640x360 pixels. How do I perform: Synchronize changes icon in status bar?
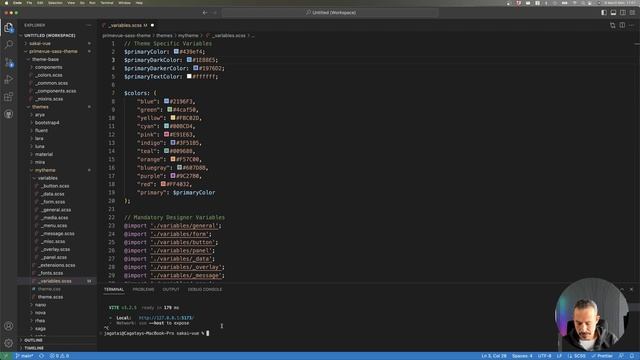[41, 356]
